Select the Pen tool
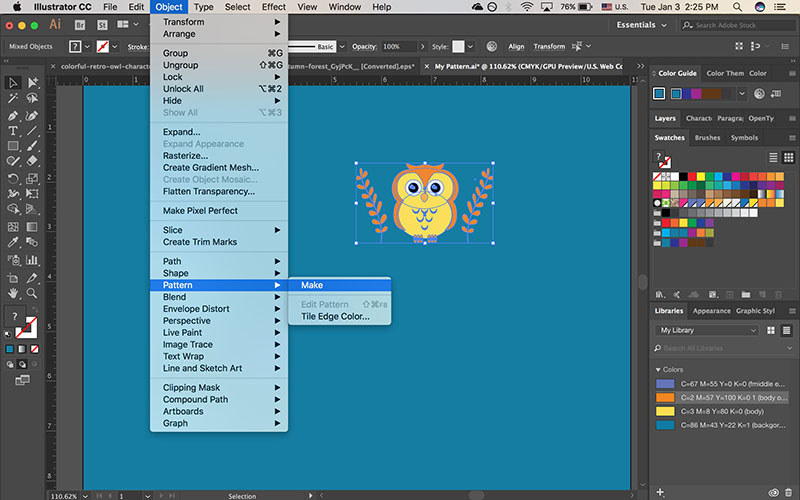Screen dimensions: 800x500 click(13, 116)
